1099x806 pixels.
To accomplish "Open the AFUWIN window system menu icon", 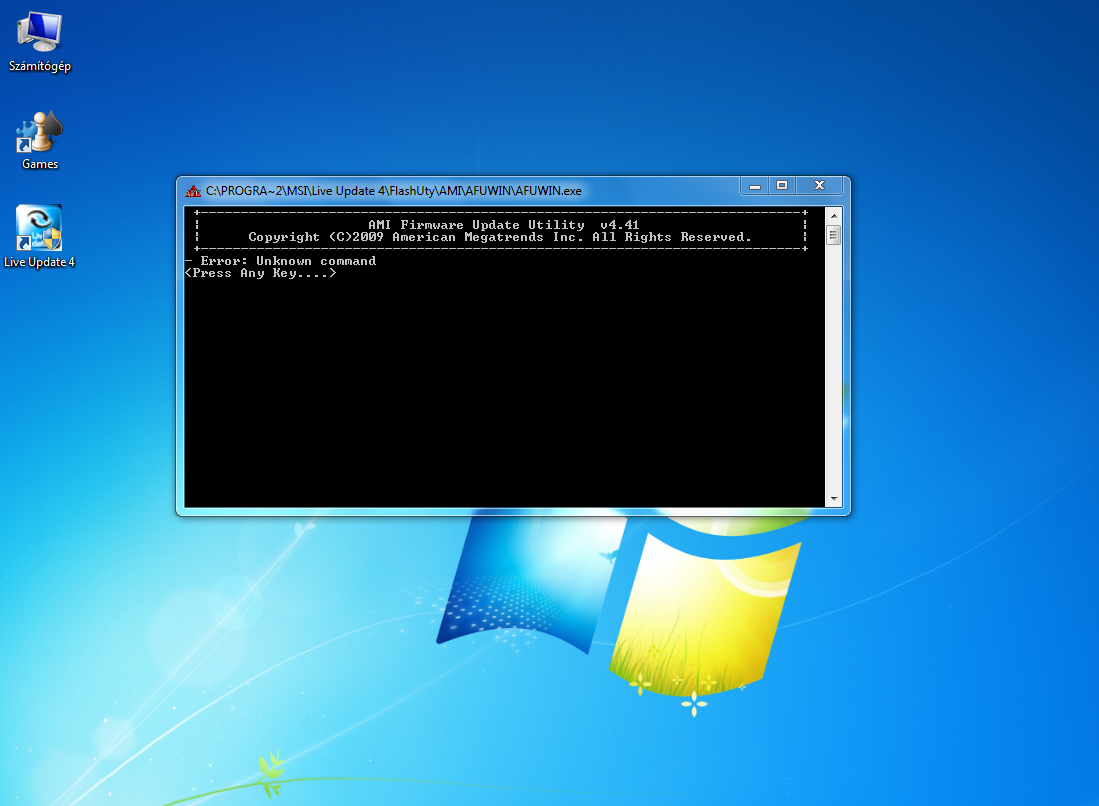I will tap(193, 191).
